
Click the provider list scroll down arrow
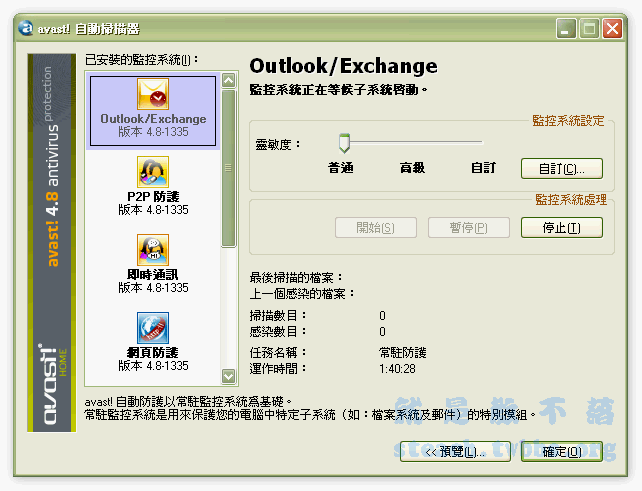tap(228, 376)
